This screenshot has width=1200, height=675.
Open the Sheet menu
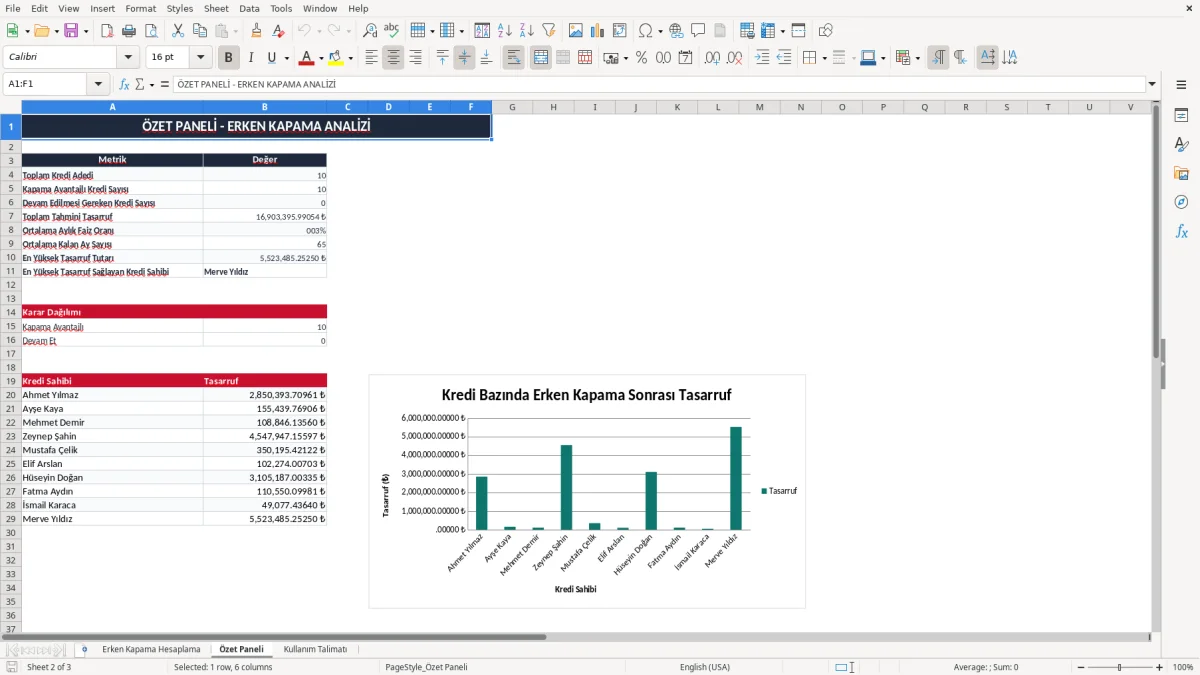(x=216, y=8)
